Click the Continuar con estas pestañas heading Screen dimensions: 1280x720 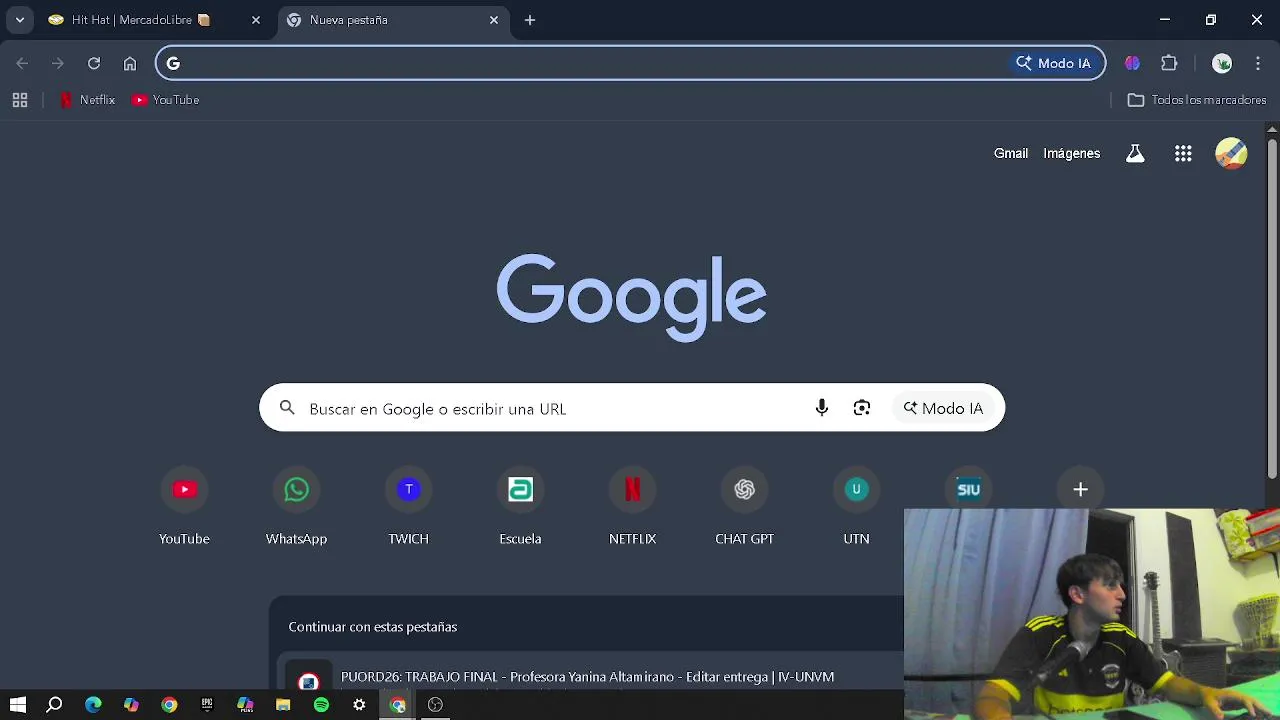(x=373, y=627)
